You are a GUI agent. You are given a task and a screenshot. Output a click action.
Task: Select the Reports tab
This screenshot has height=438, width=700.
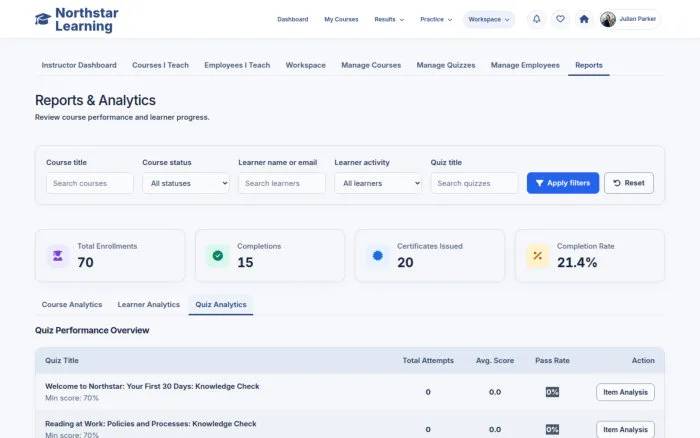pos(589,65)
